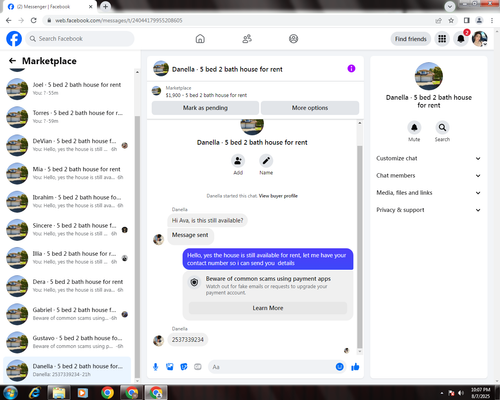Open File Explorer from the taskbar
Image resolution: width=500 pixels, height=400 pixels.
coord(59,393)
